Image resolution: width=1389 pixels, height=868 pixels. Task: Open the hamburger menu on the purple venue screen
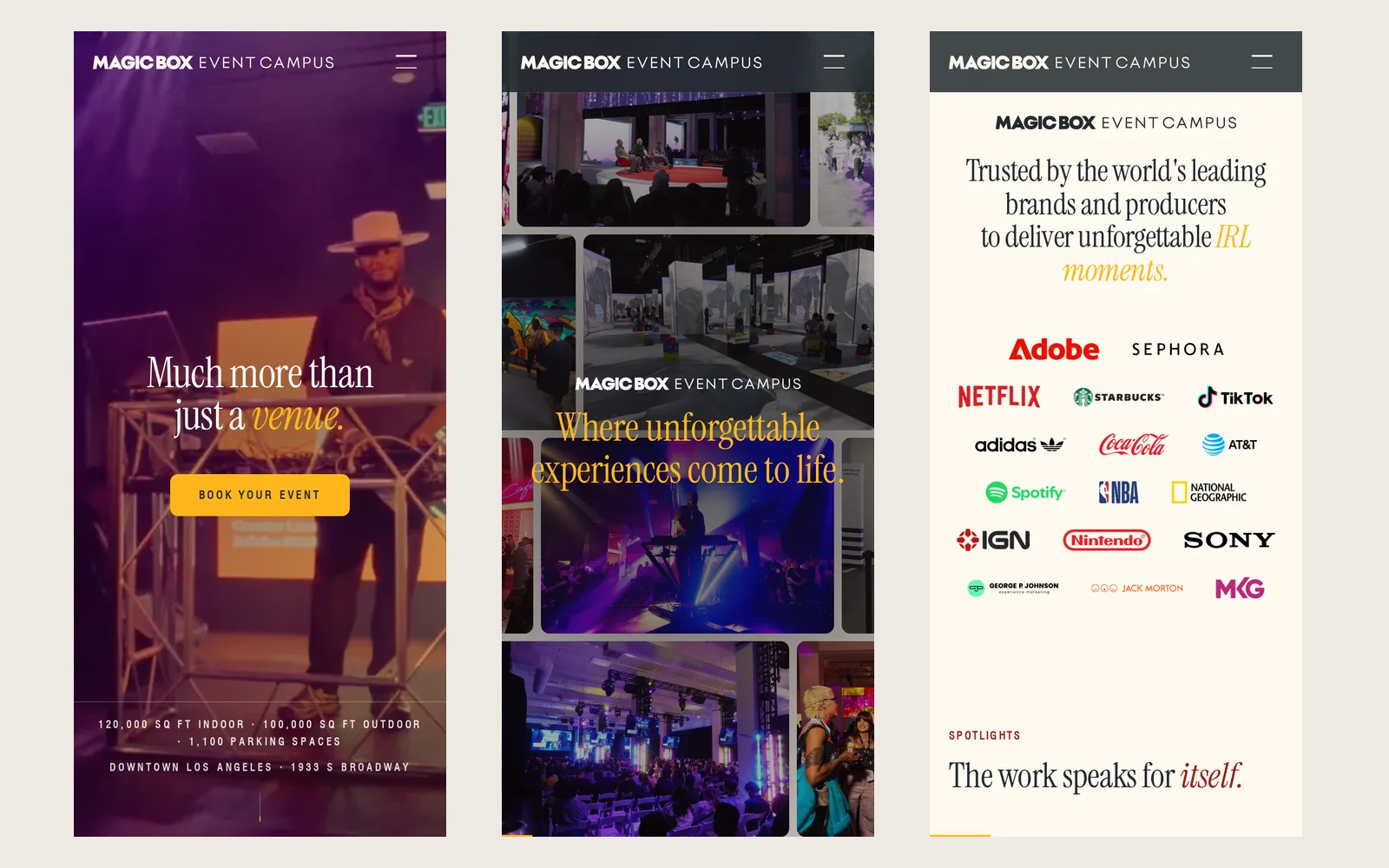(x=405, y=62)
